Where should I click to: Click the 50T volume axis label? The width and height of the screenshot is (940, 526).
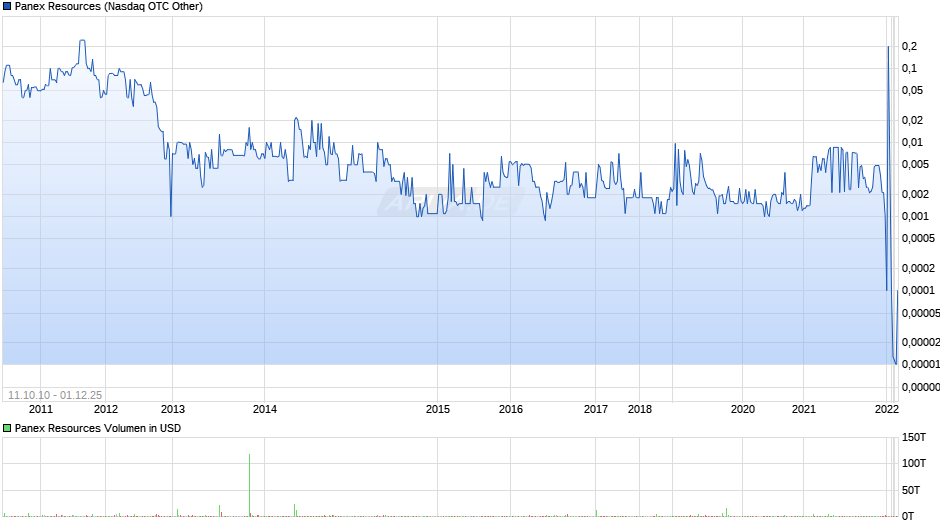tap(911, 490)
